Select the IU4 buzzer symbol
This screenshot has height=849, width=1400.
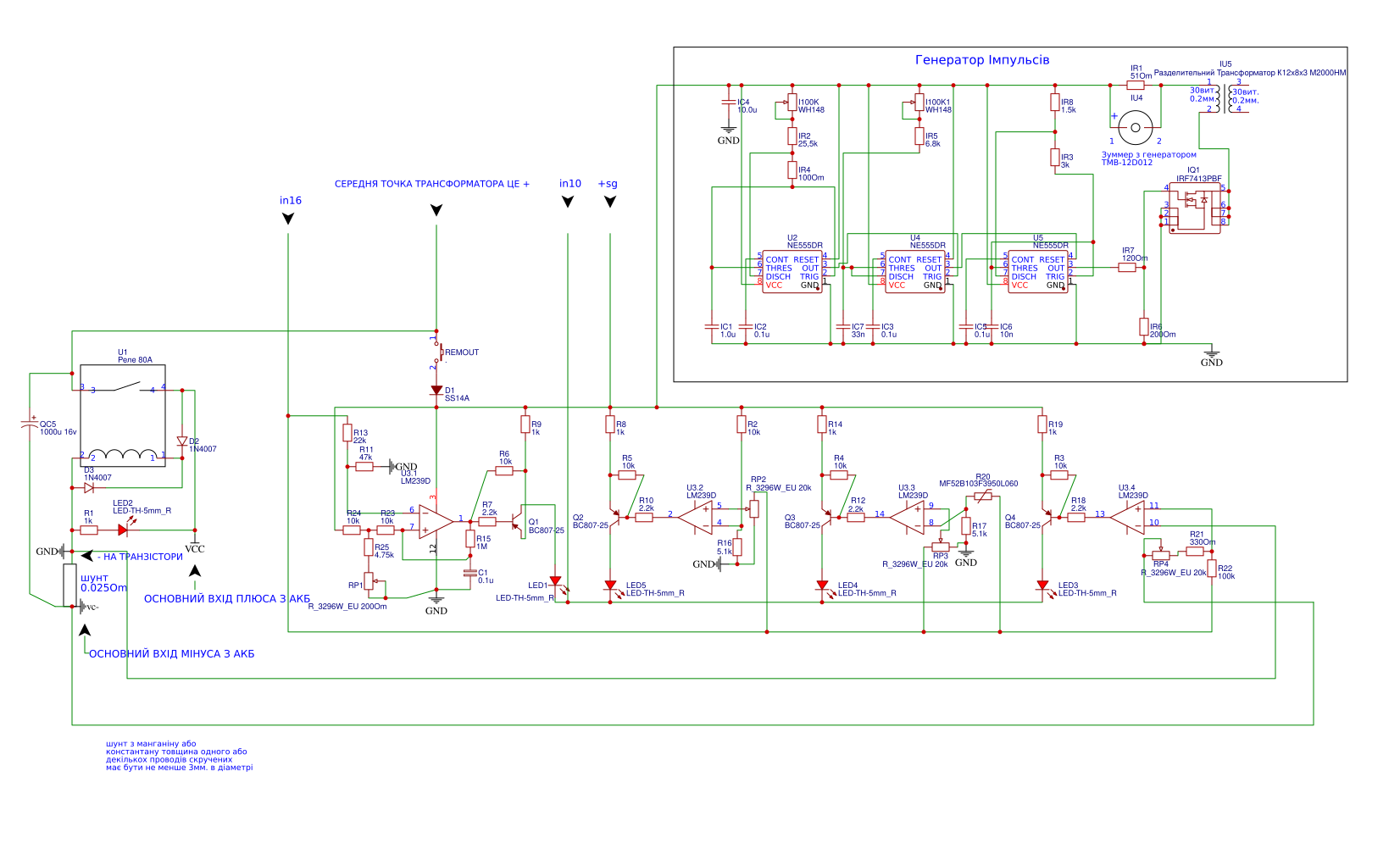pyautogui.click(x=1135, y=128)
